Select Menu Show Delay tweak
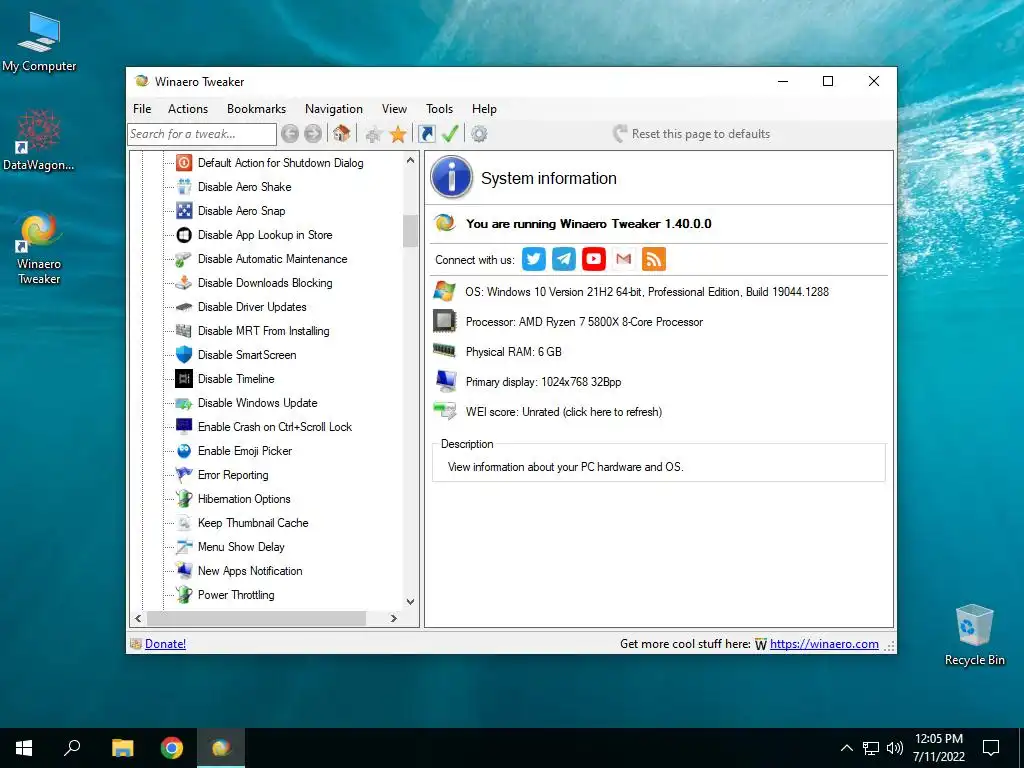Viewport: 1024px width, 768px height. pos(241,547)
